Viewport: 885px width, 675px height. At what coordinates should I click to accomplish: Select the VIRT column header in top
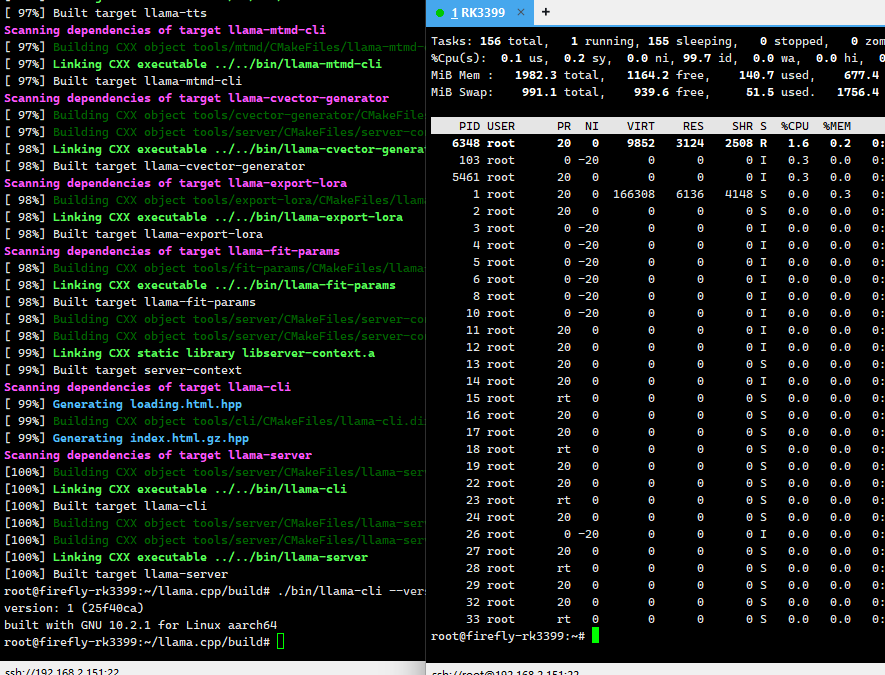pos(641,126)
